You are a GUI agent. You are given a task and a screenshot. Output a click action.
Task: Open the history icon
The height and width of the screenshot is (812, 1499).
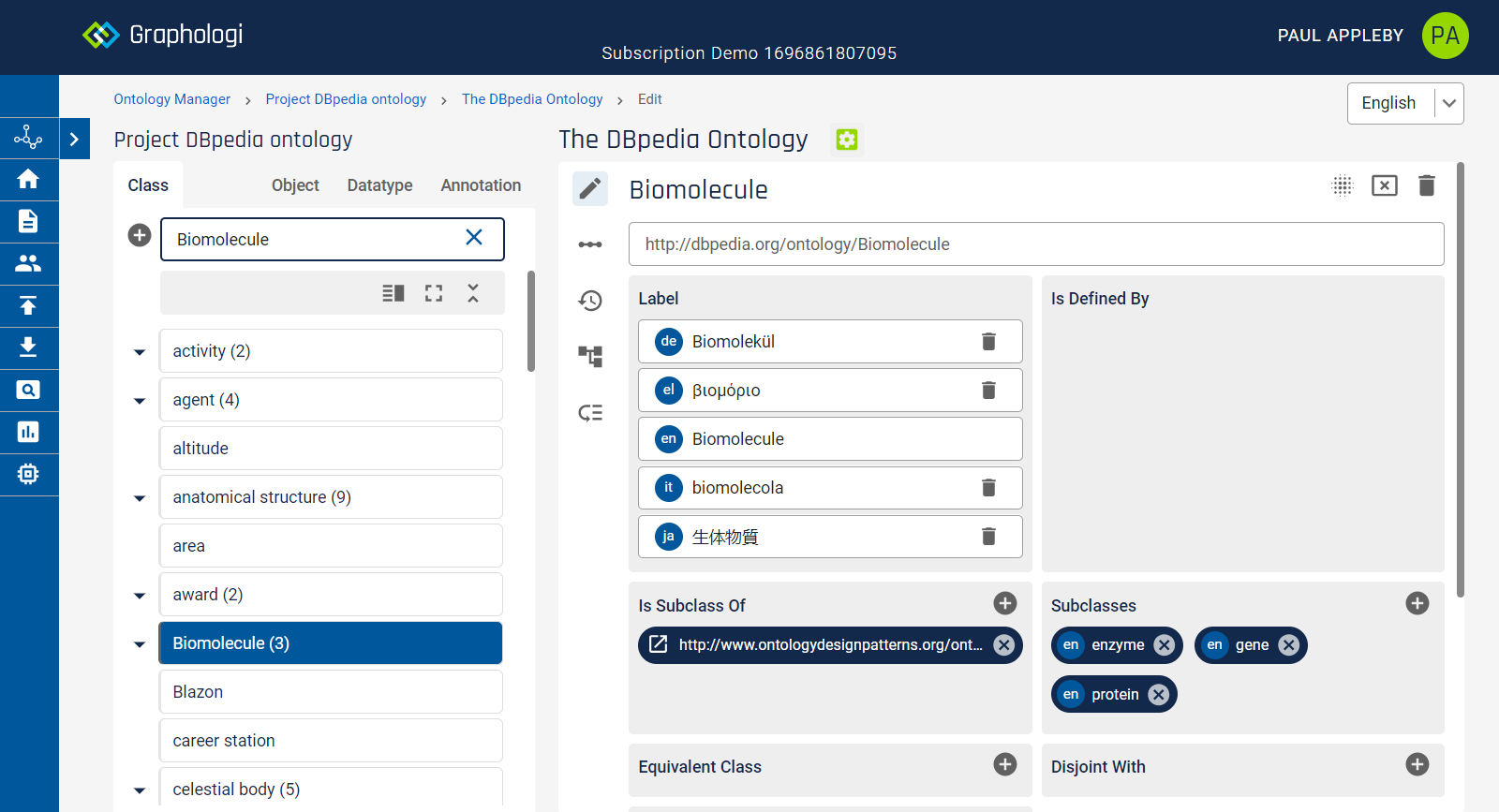[590, 301]
